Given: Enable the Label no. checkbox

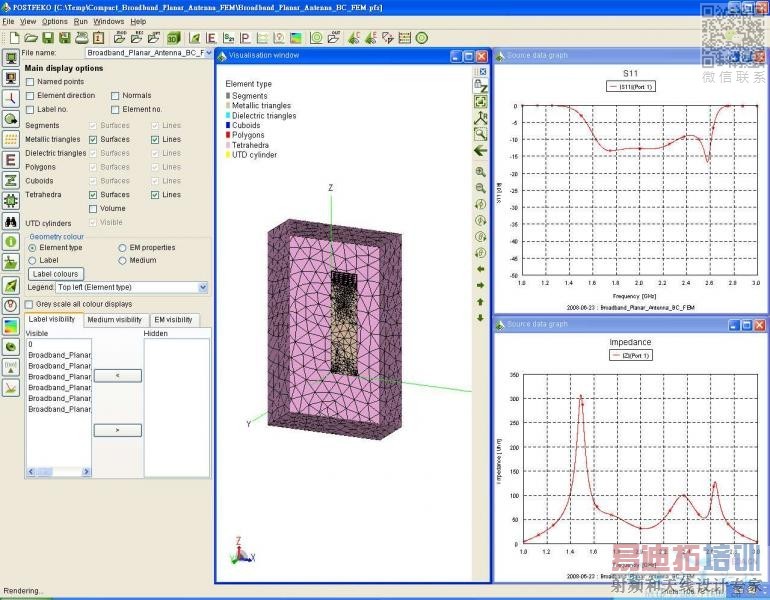Looking at the screenshot, I should (30, 109).
